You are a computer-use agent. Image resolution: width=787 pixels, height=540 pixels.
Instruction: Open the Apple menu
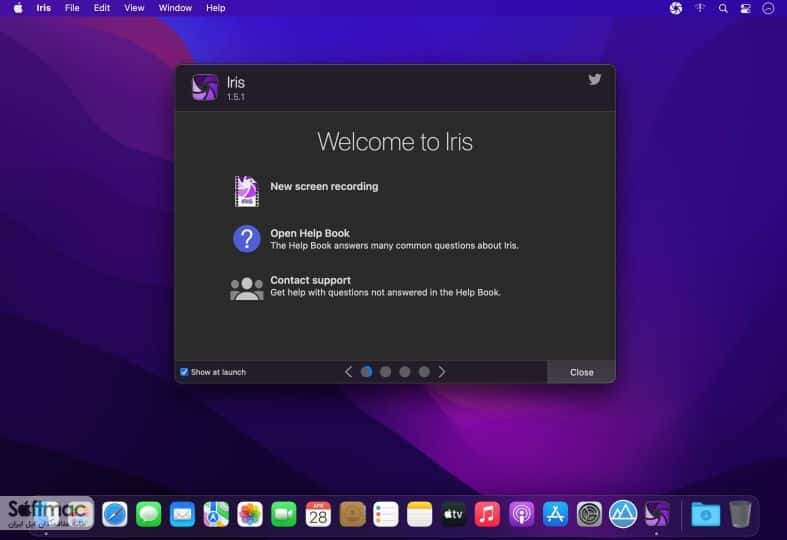coord(18,8)
